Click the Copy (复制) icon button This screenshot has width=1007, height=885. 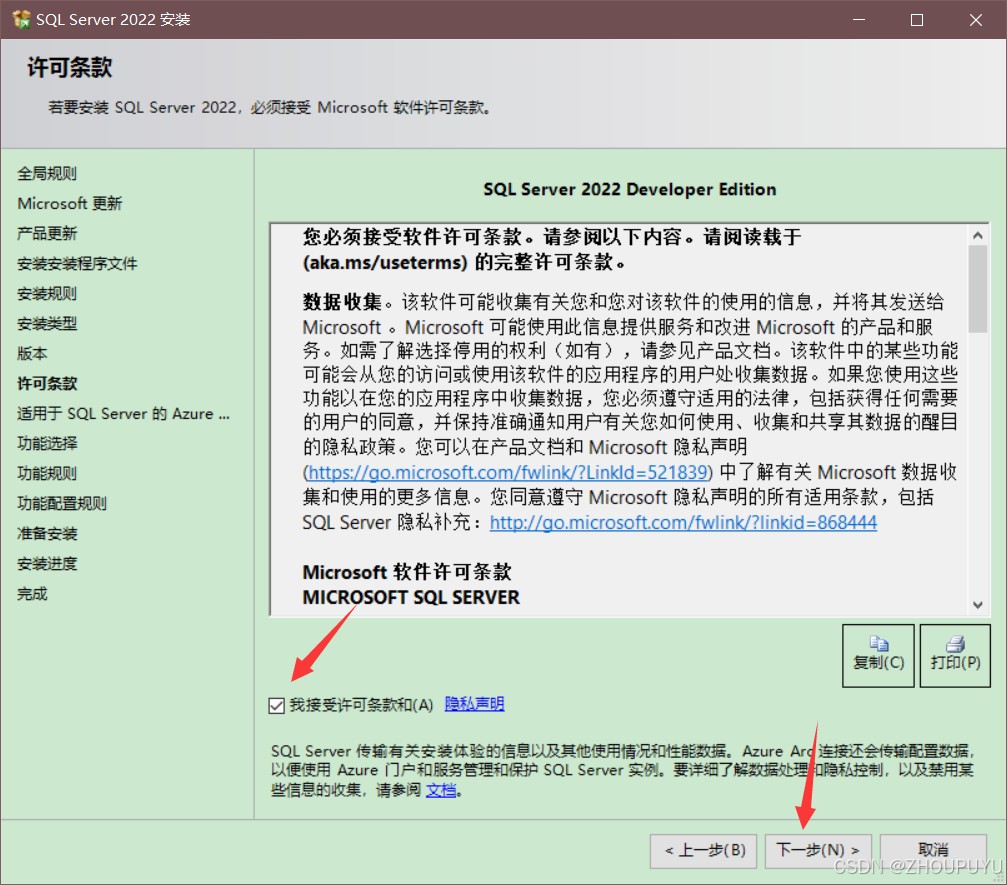click(x=878, y=655)
